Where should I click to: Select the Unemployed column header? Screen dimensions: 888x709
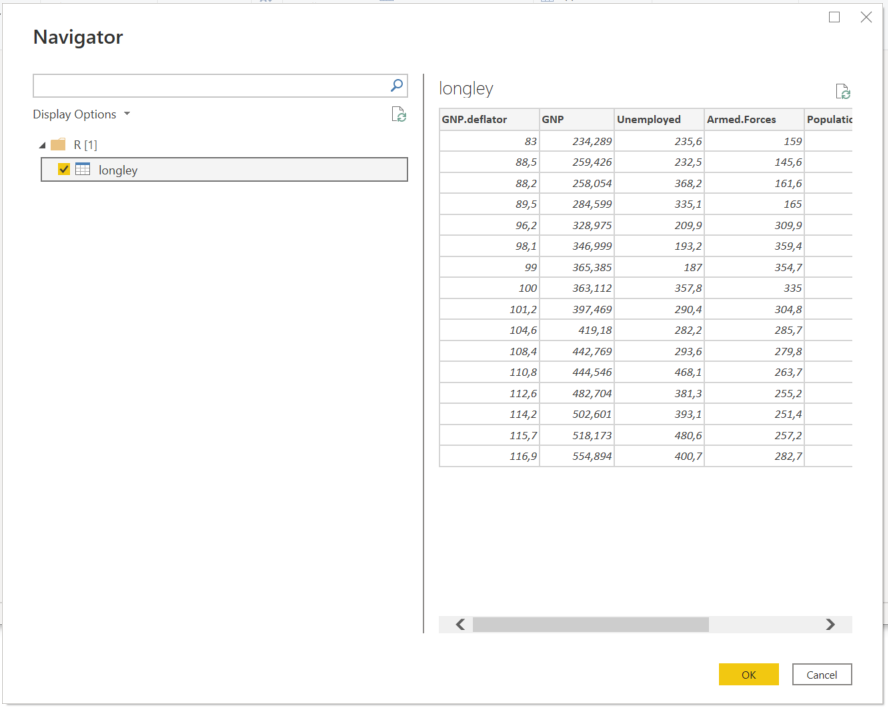[x=659, y=119]
